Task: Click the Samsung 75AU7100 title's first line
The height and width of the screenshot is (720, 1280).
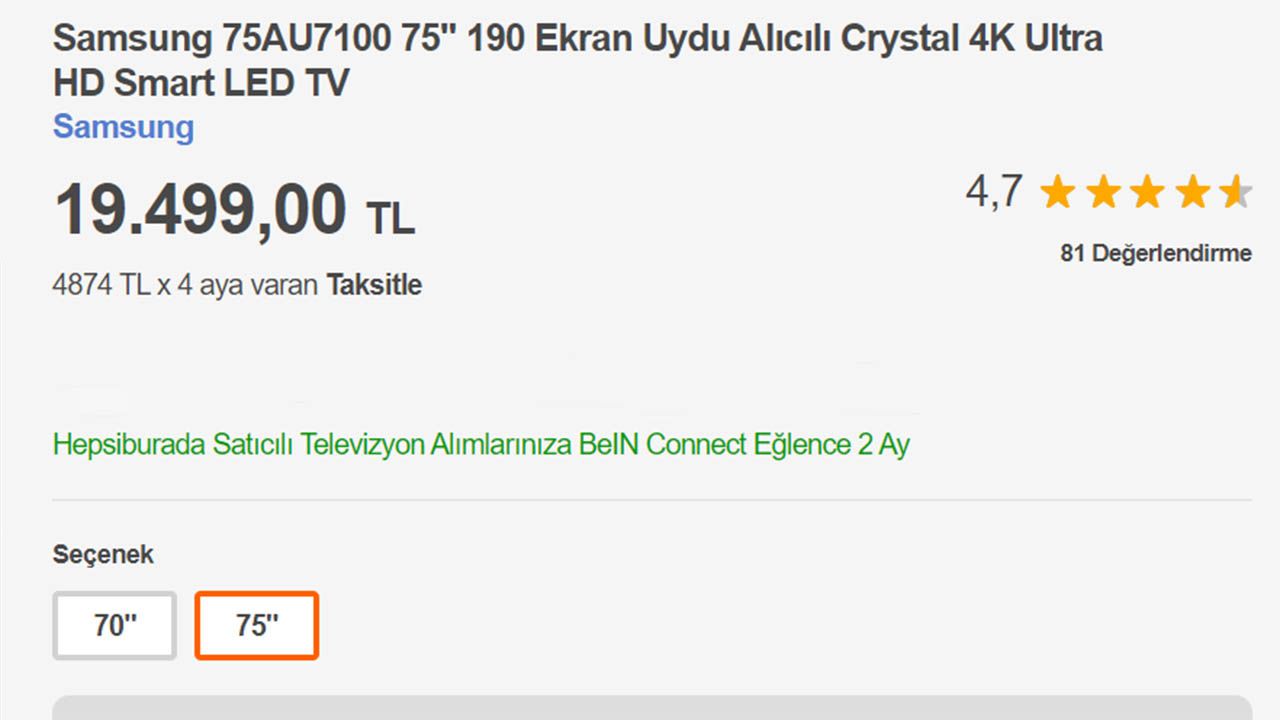Action: pos(577,39)
